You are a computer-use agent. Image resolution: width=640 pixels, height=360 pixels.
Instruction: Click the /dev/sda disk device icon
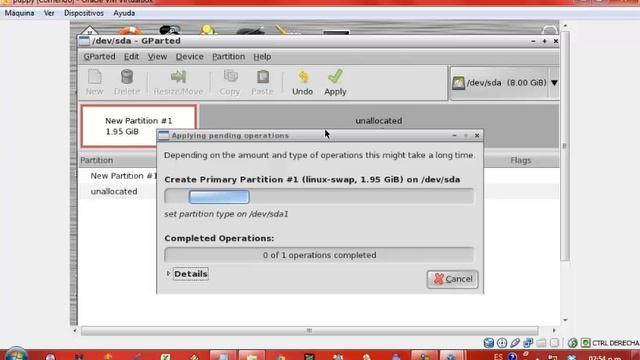(458, 83)
